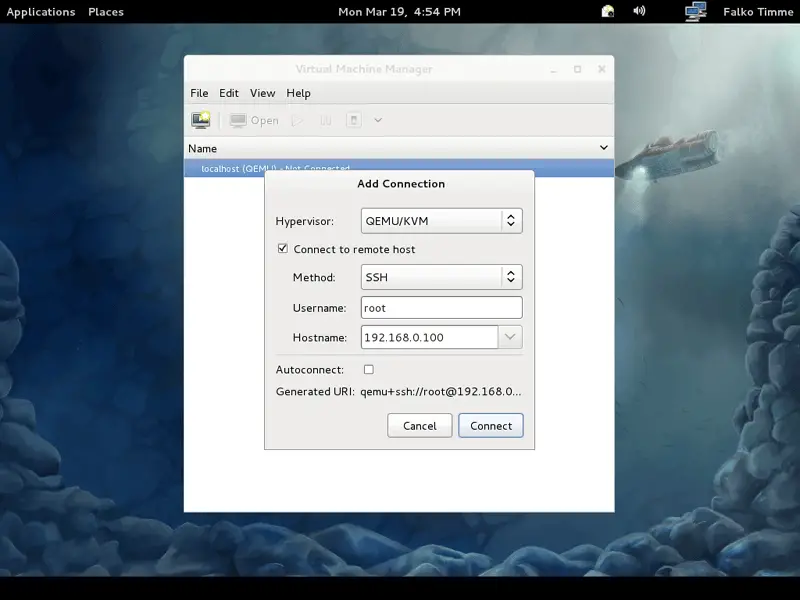
Task: Click the notification icon in the top bar
Action: click(608, 11)
